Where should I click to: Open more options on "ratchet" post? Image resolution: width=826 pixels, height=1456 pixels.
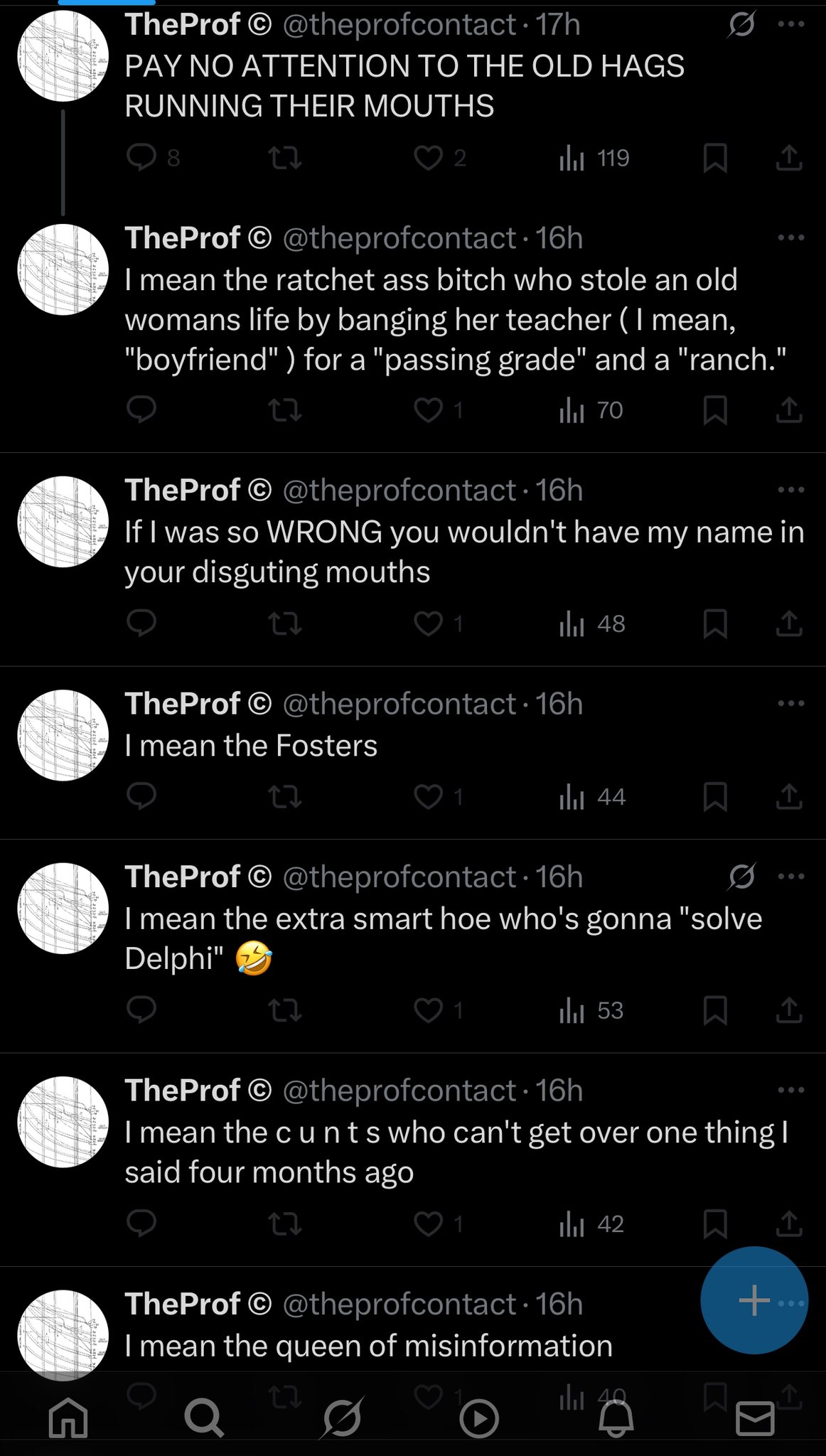point(790,237)
